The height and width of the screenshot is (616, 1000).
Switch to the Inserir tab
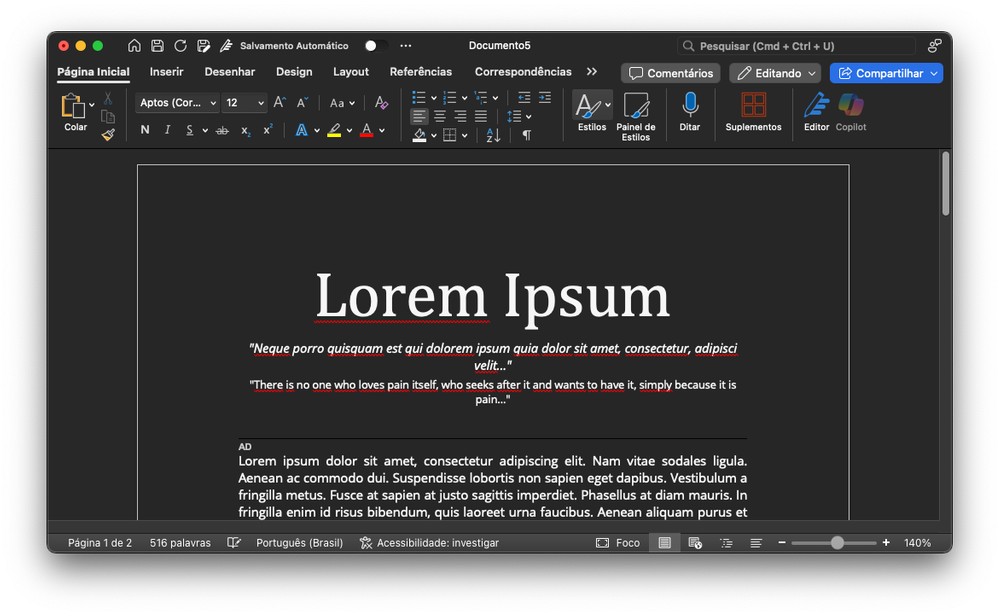(166, 72)
